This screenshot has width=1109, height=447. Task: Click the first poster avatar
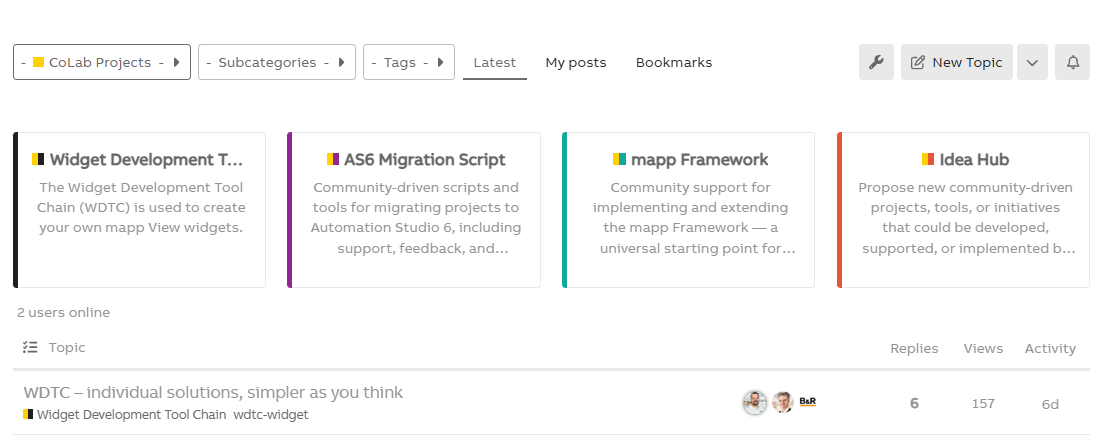755,402
